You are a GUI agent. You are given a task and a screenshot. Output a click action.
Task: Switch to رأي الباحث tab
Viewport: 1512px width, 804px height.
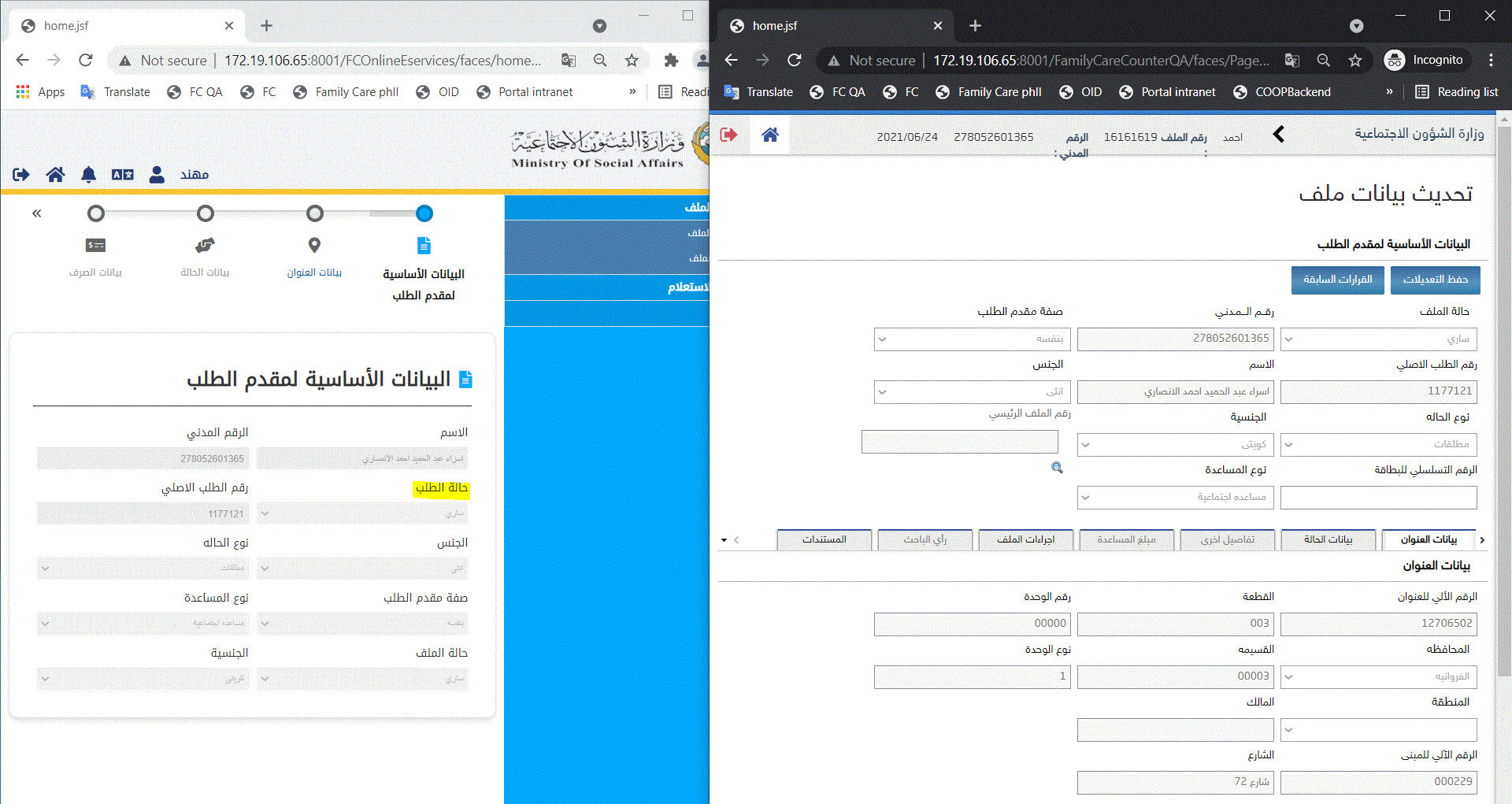925,539
